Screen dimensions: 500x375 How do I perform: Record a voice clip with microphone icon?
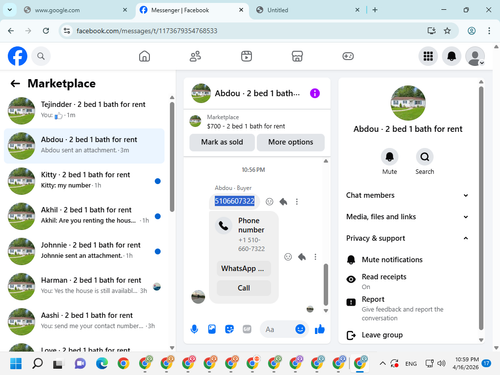click(x=194, y=329)
